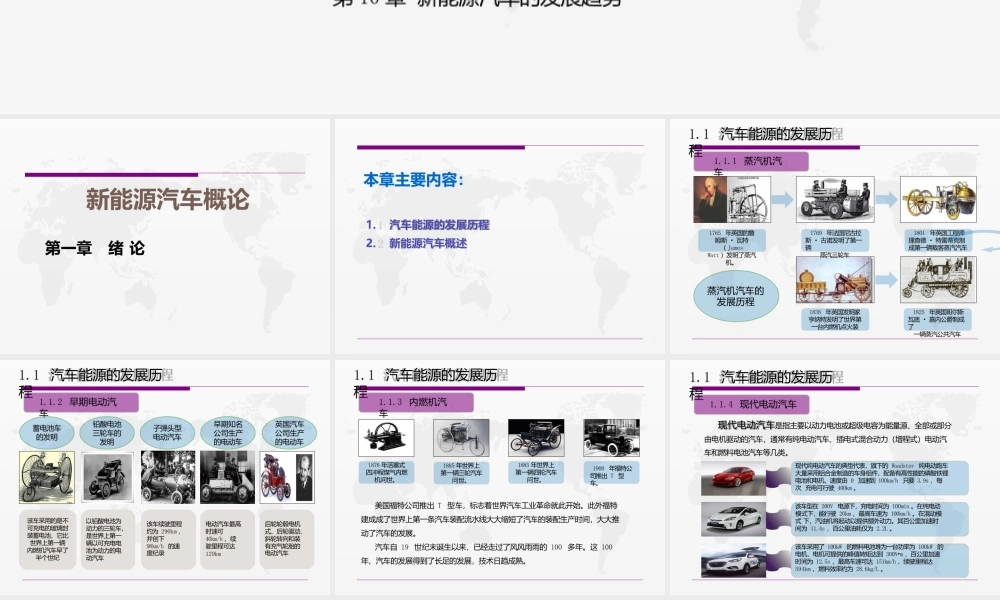Click the 1.1.4 现代电动汽车 purple label
The height and width of the screenshot is (600, 1000).
pos(752,404)
